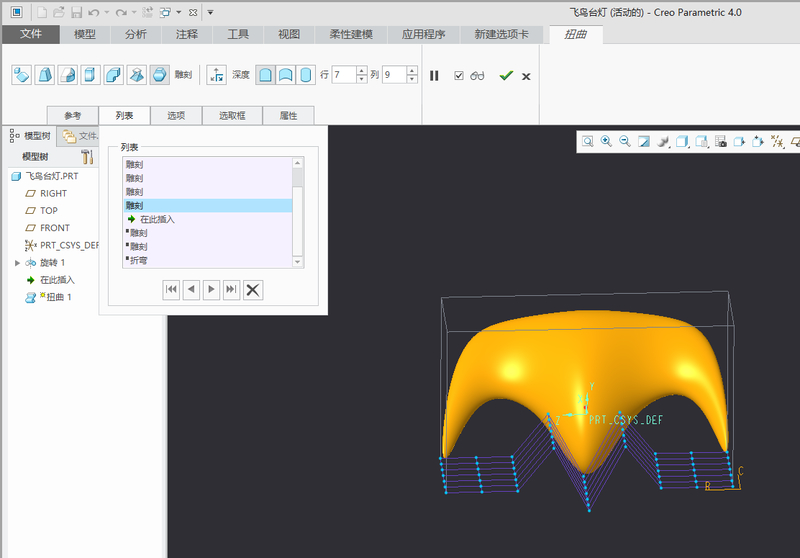Switch to the 视图 ribbon tab

click(x=289, y=34)
